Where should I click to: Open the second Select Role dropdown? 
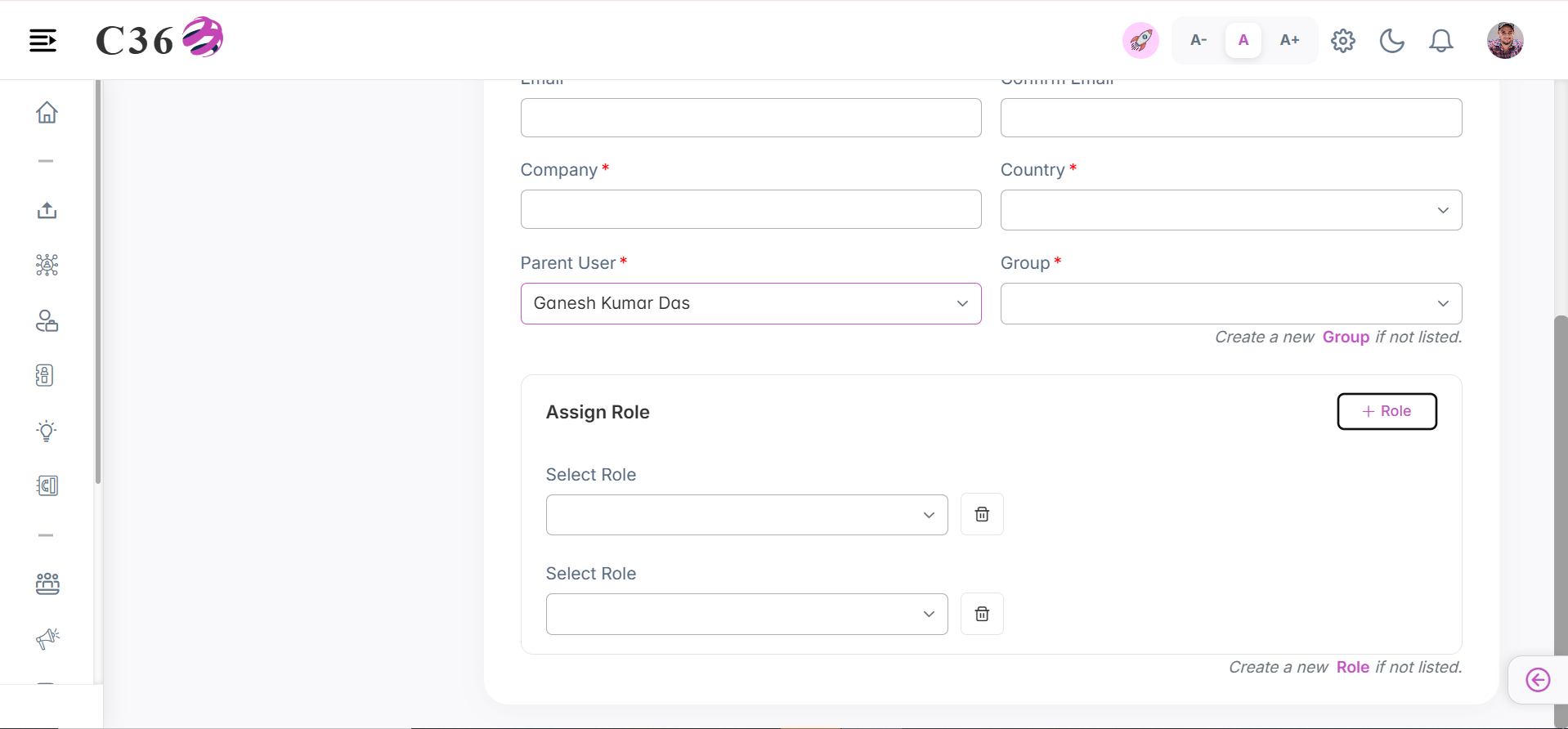[746, 614]
